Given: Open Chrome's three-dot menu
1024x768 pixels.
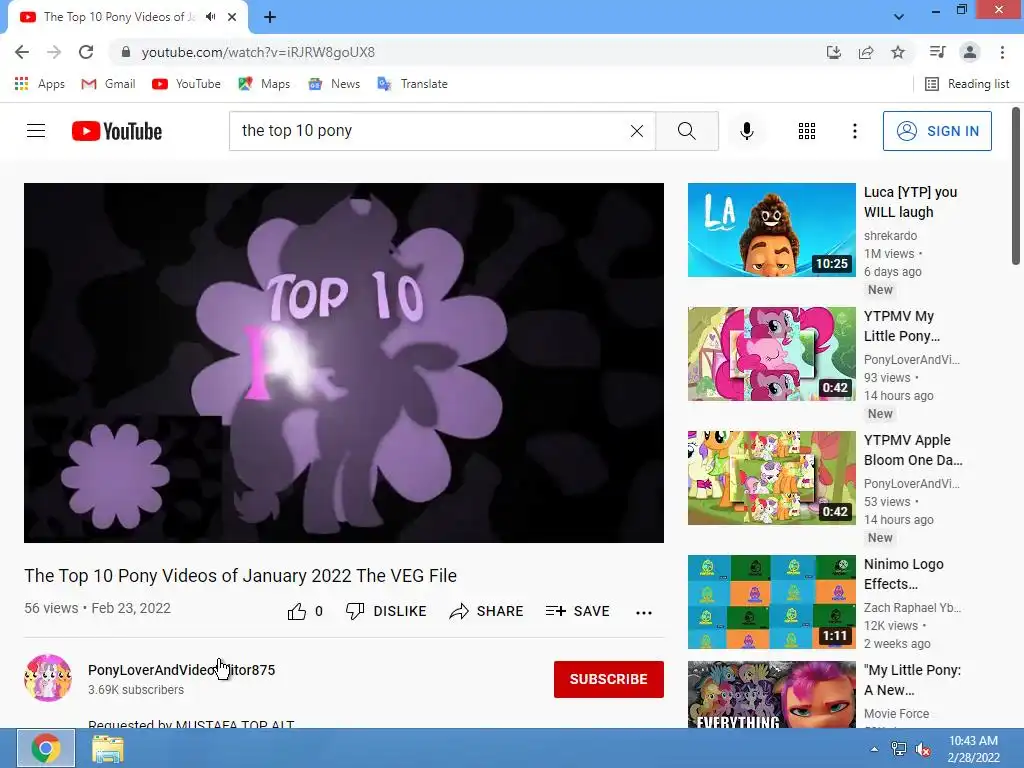Looking at the screenshot, I should pos(1002,52).
